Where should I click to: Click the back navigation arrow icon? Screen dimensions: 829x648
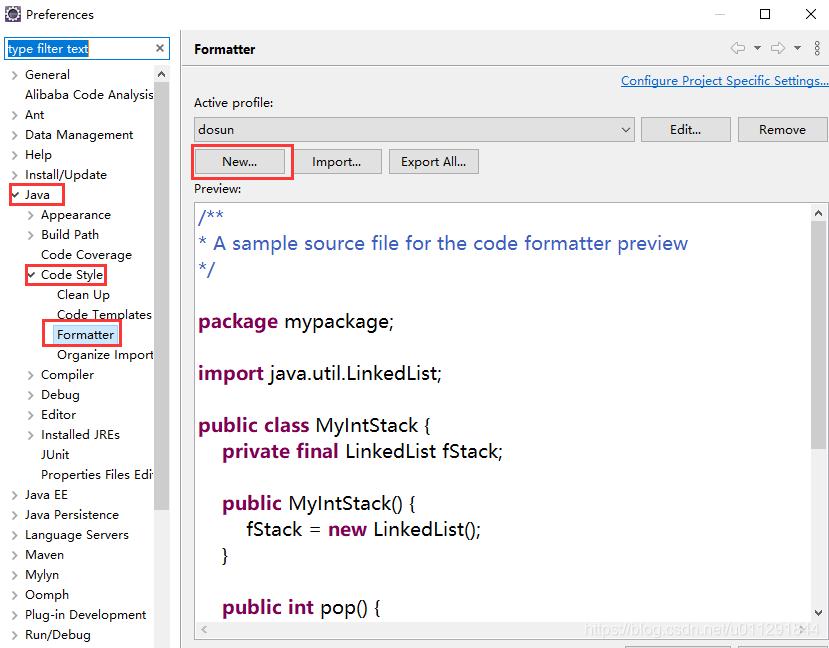738,47
